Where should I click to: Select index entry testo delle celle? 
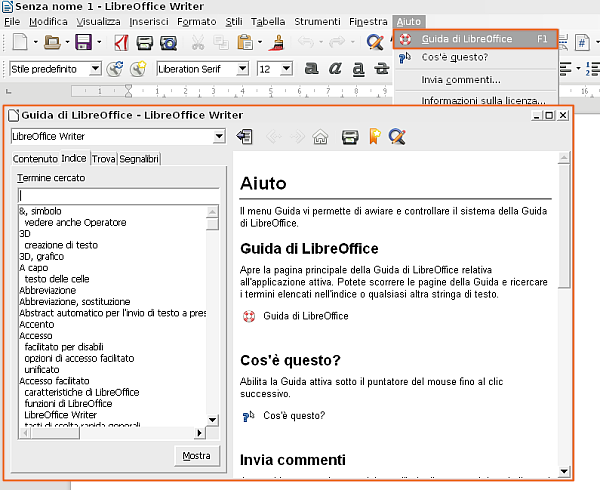[57, 279]
